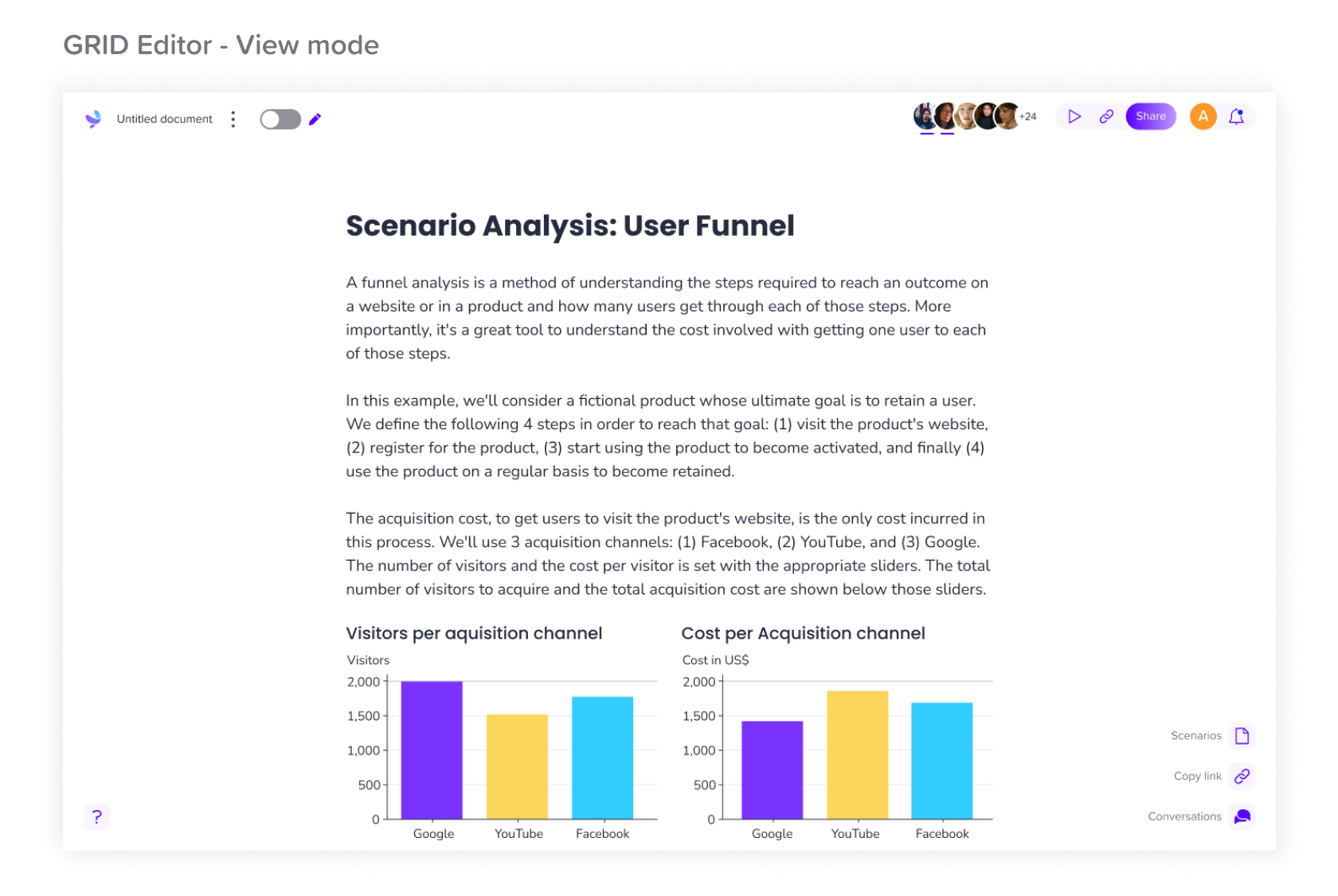The height and width of the screenshot is (896, 1338).
Task: Click the purple pencil edit icon
Action: [315, 119]
